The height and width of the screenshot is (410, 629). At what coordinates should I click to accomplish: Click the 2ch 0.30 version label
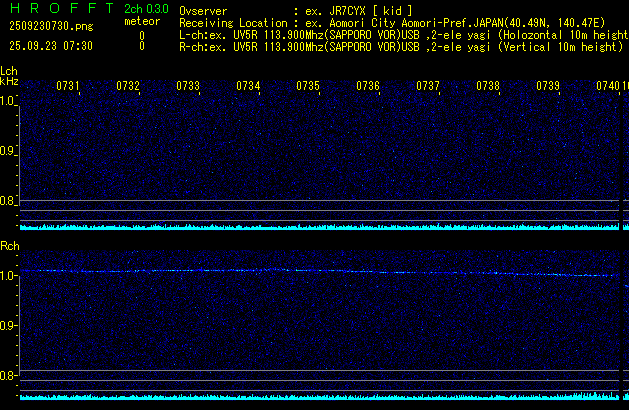coord(145,10)
